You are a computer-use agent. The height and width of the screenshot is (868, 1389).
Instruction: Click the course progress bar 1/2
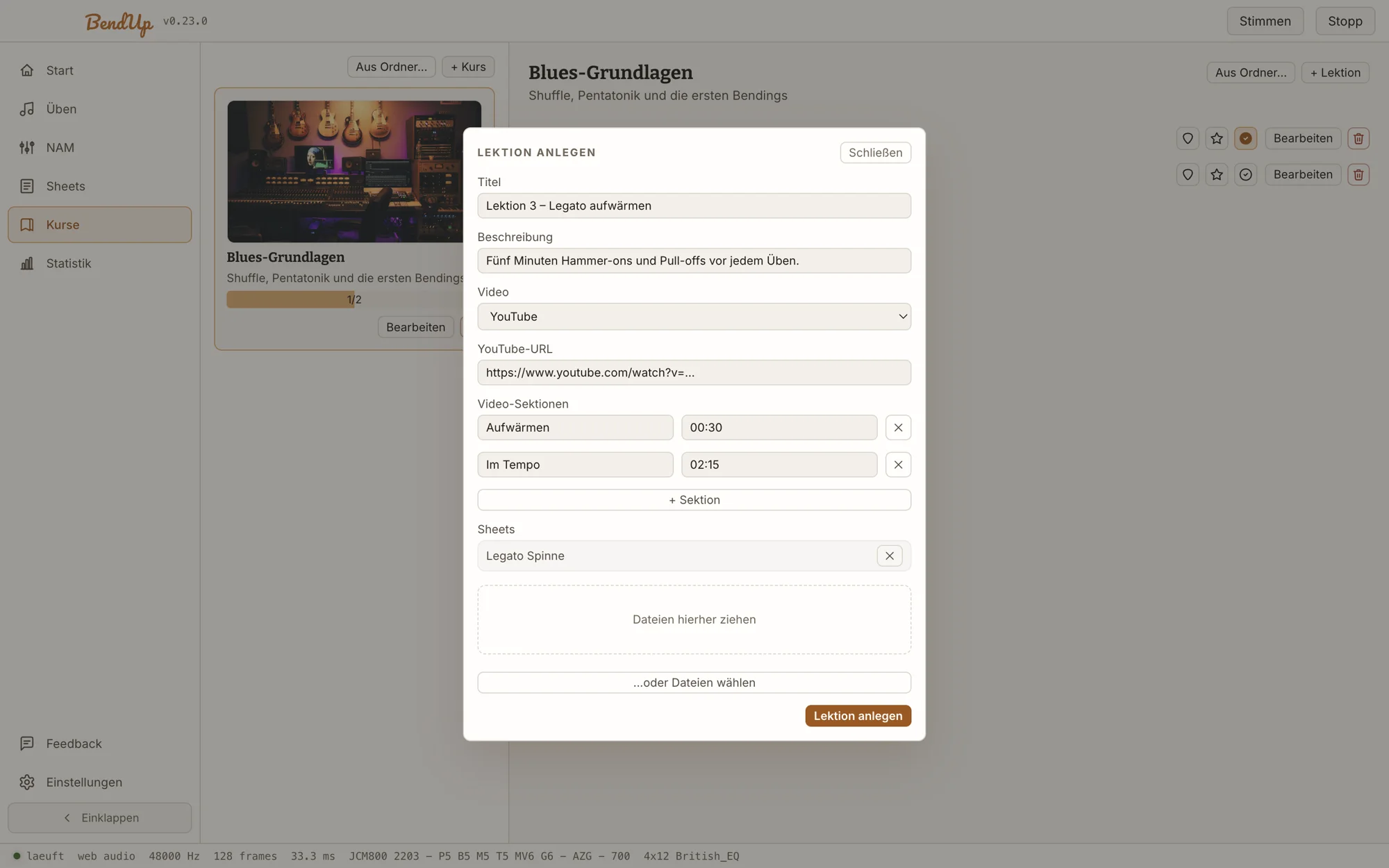(x=354, y=299)
